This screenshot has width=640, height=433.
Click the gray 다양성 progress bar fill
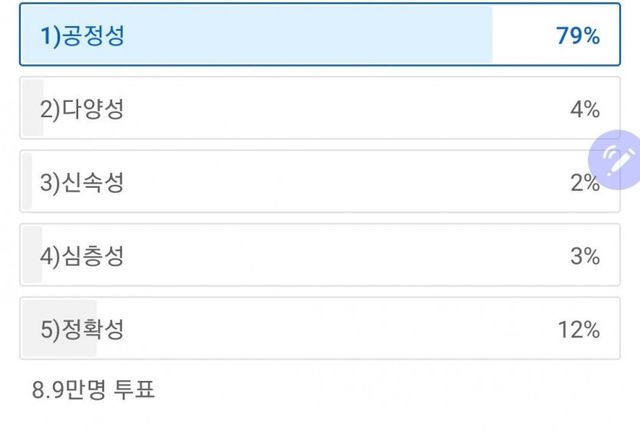point(31,109)
